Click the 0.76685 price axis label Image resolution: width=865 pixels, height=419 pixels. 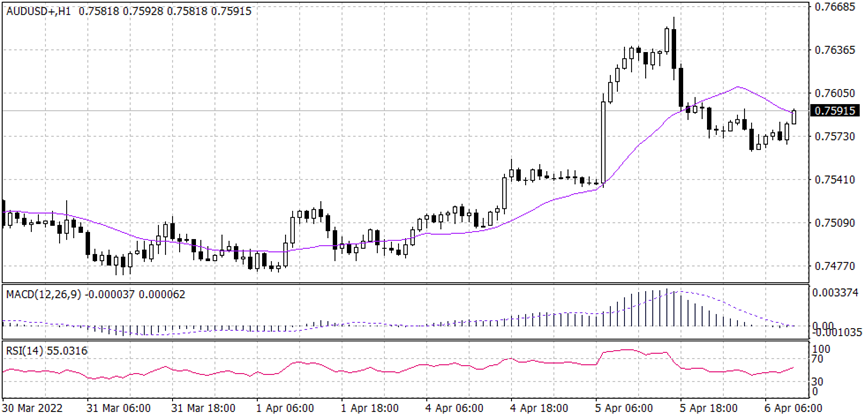[835, 7]
